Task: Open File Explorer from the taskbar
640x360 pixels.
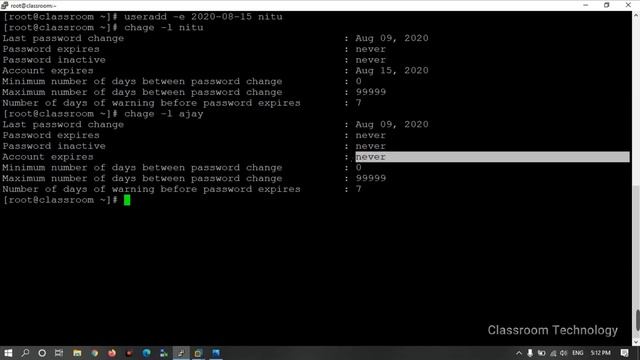Action: [x=77, y=353]
